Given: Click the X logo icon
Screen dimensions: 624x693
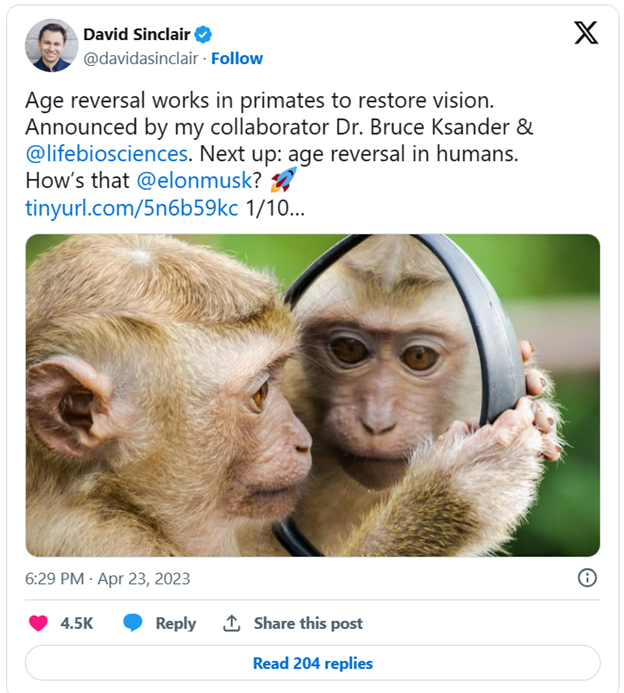Looking at the screenshot, I should pos(586,33).
